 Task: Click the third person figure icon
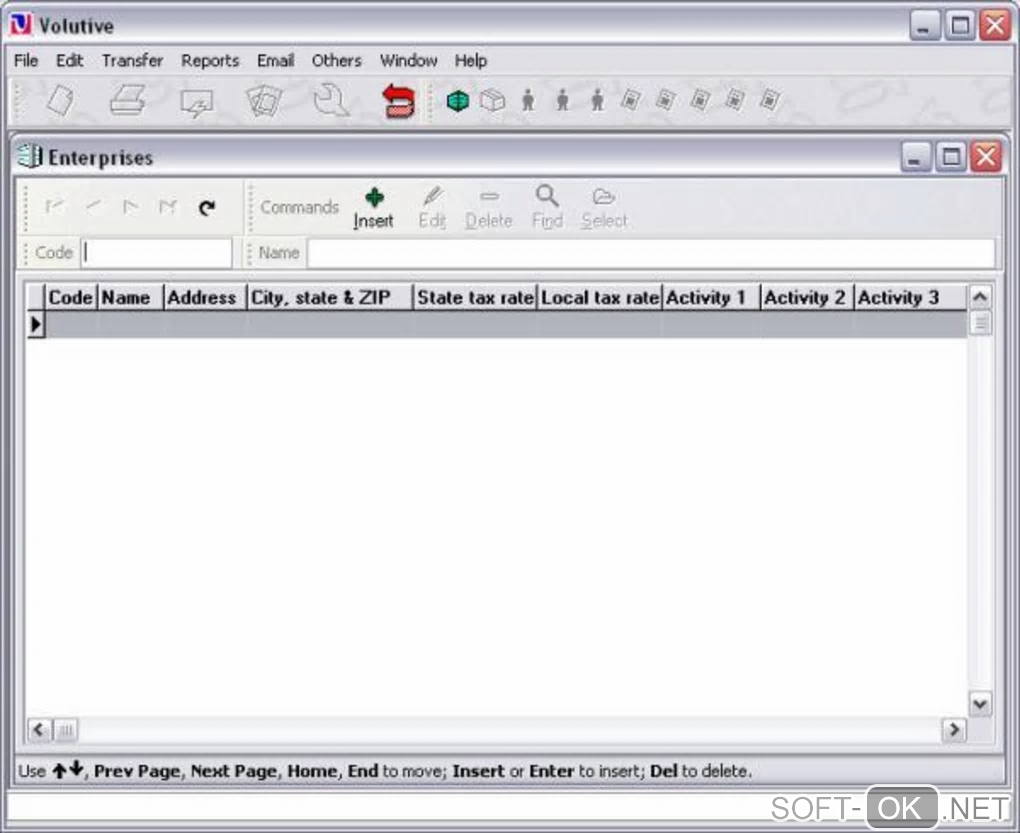[x=598, y=100]
